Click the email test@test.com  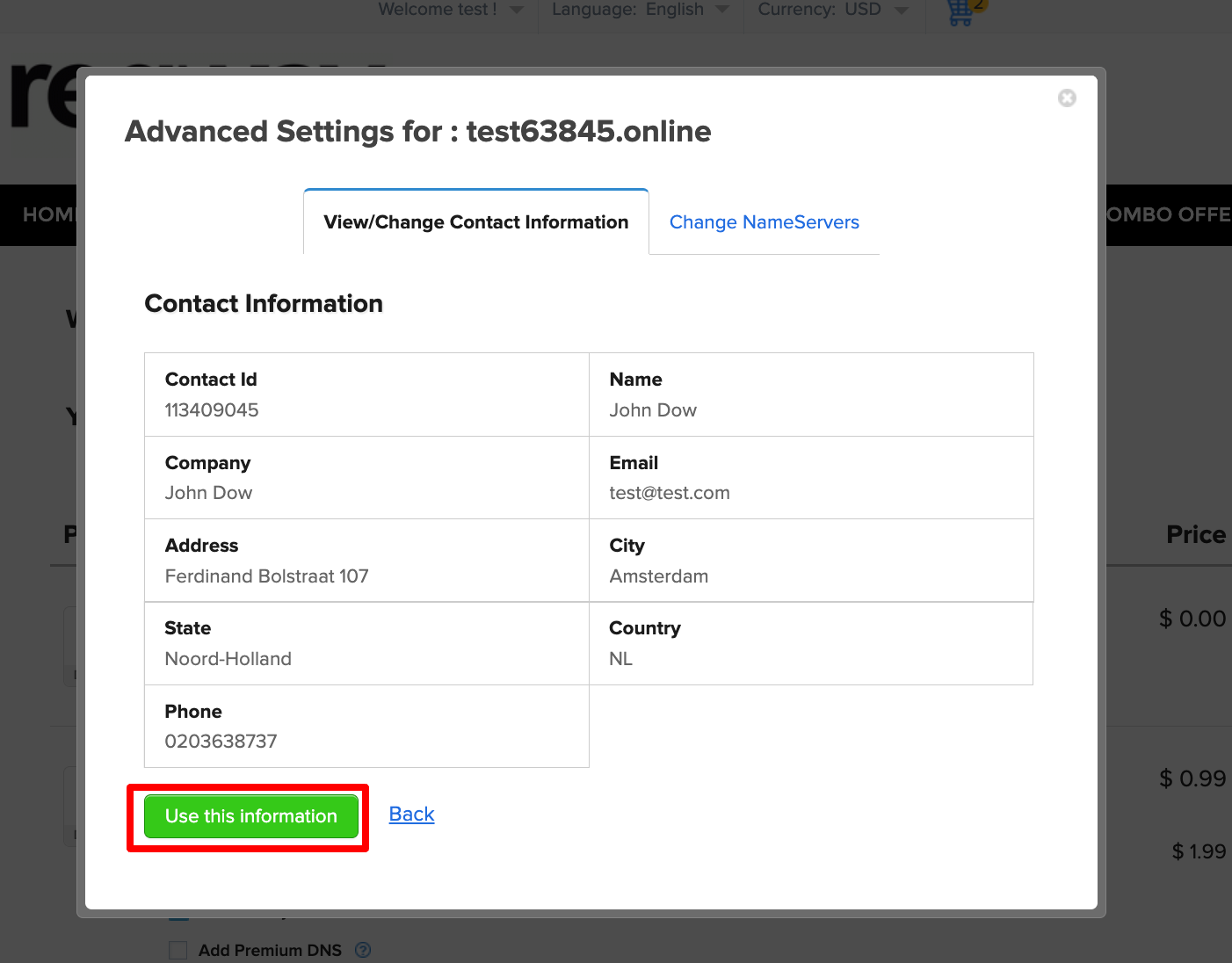(x=669, y=493)
